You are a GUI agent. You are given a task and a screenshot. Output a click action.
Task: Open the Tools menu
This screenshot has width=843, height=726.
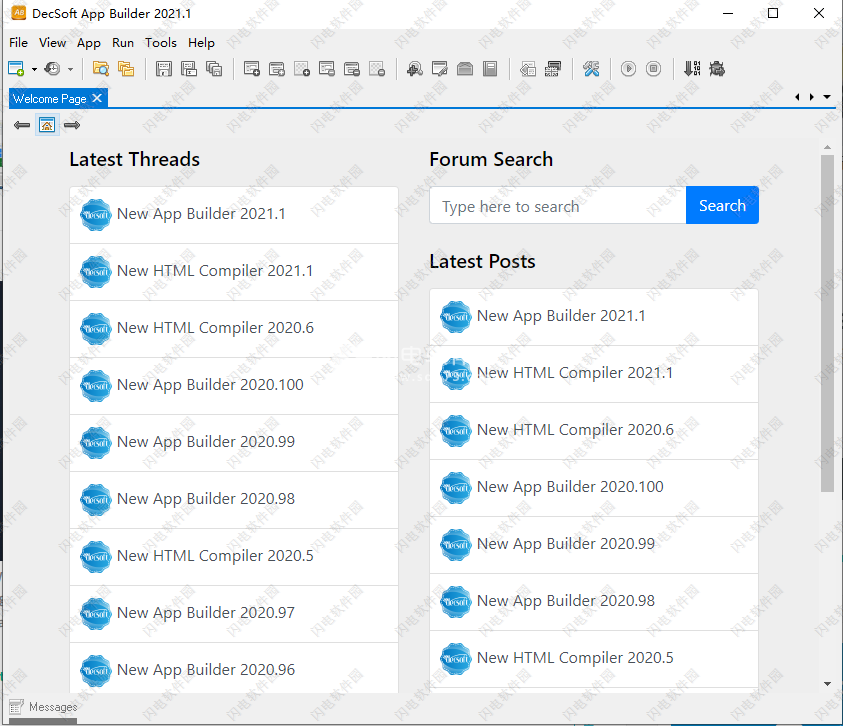pyautogui.click(x=161, y=42)
